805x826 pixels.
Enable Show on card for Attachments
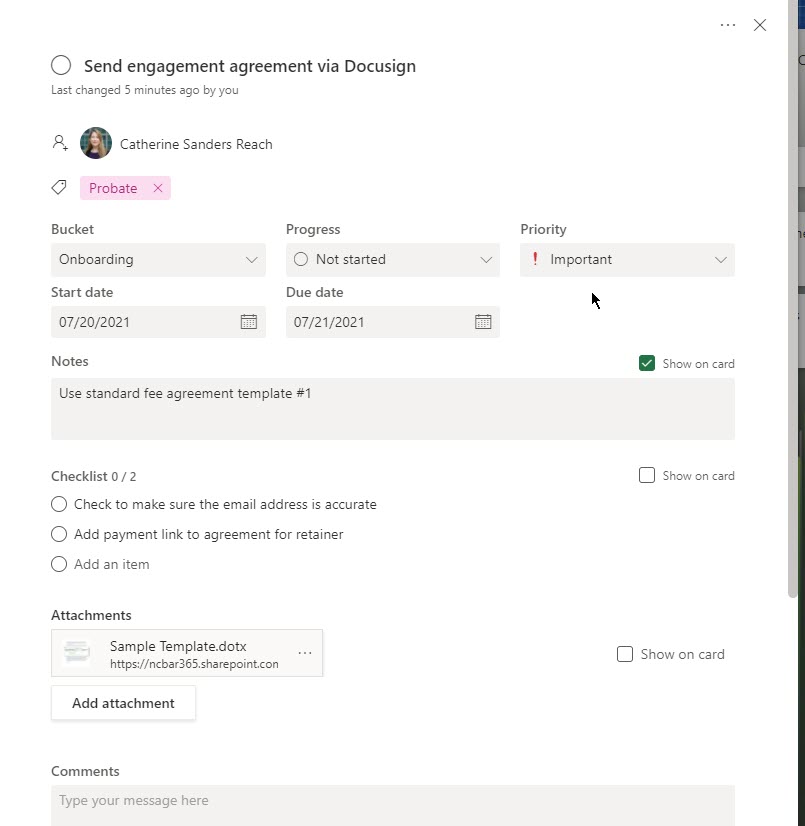point(625,654)
